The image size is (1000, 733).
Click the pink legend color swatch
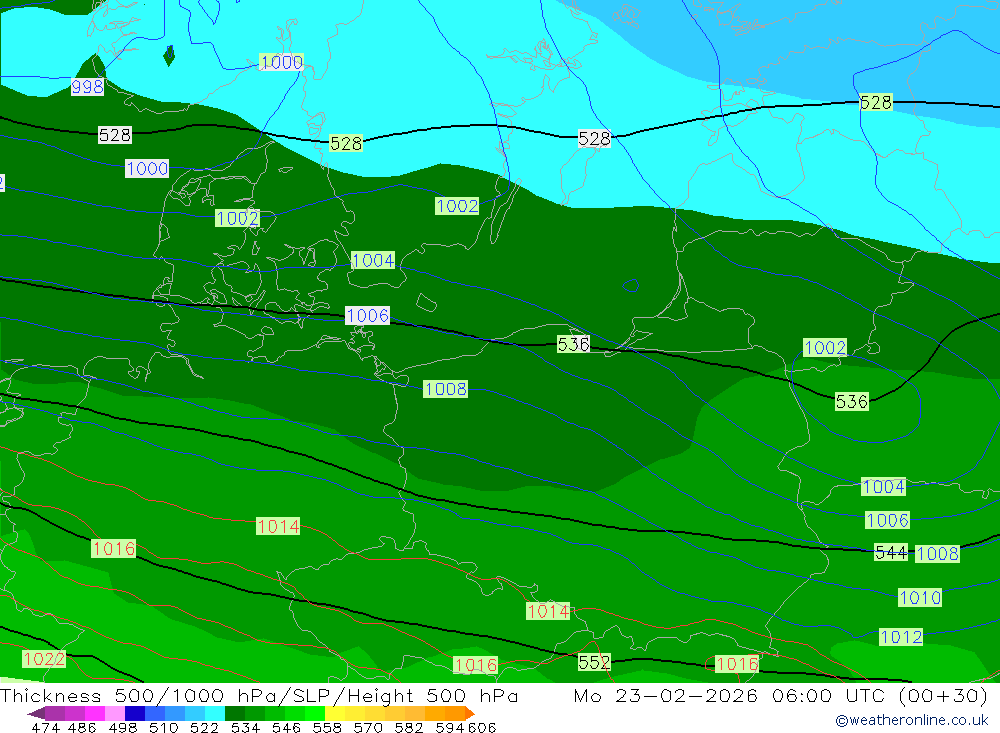[113, 713]
